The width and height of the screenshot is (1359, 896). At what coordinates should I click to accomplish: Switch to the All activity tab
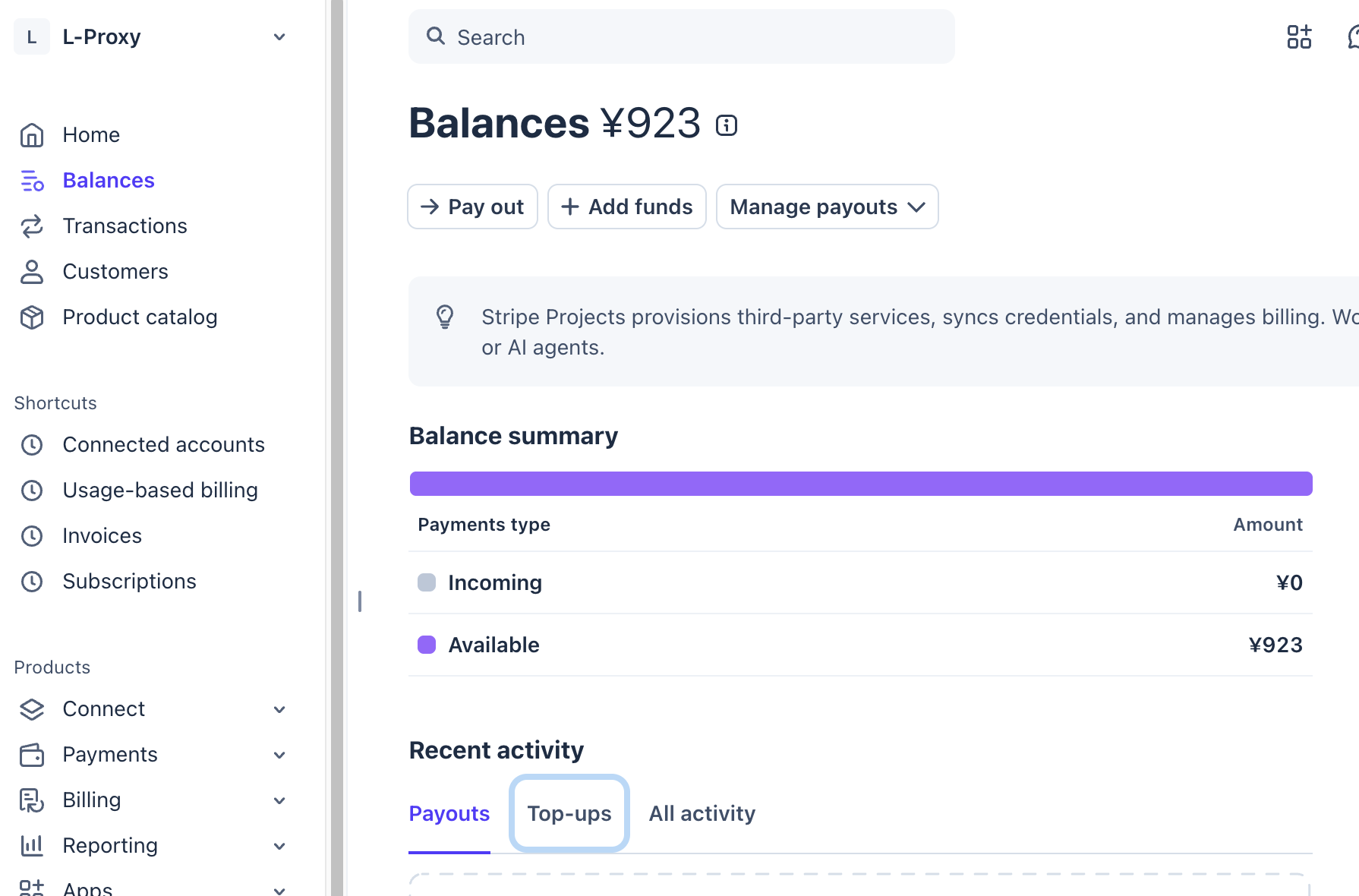click(702, 814)
